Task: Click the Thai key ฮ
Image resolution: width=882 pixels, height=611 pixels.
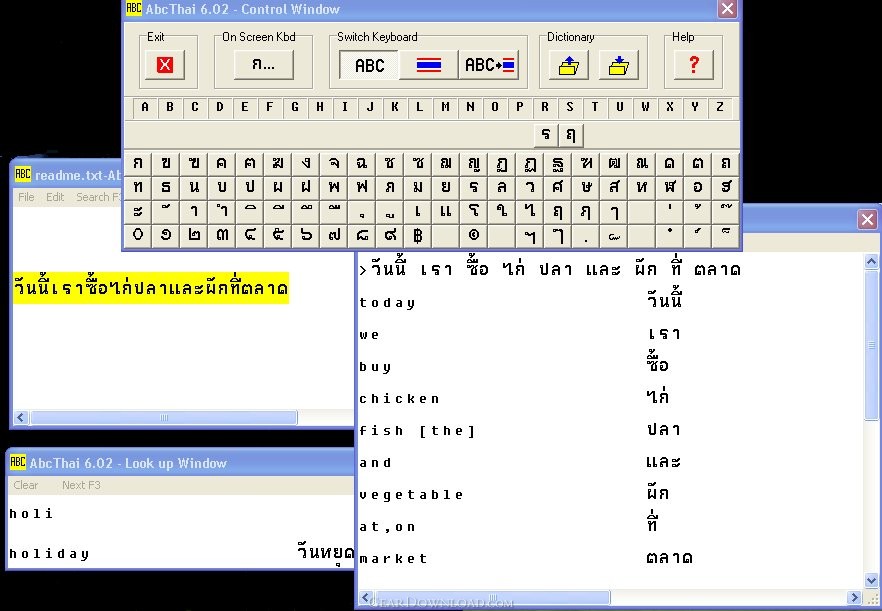Action: coord(726,187)
